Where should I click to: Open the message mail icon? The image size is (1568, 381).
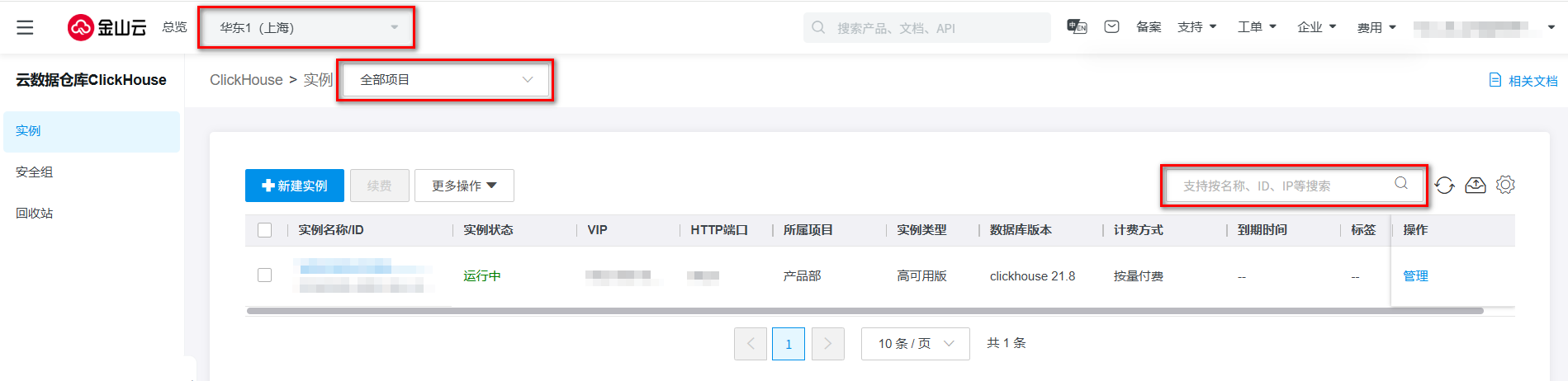pyautogui.click(x=1111, y=27)
